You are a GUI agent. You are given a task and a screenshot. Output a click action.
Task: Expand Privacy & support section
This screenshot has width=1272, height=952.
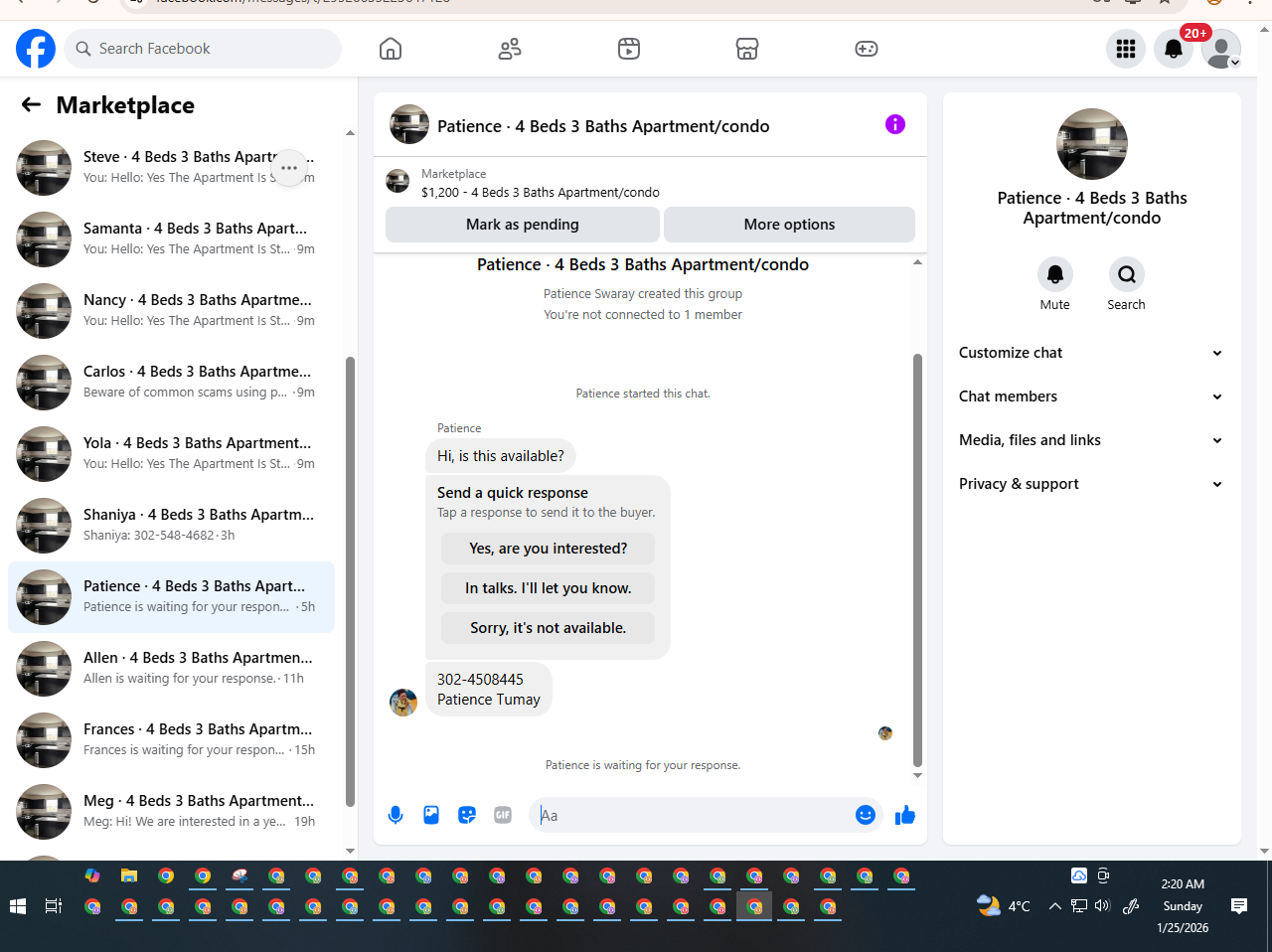pyautogui.click(x=1092, y=484)
